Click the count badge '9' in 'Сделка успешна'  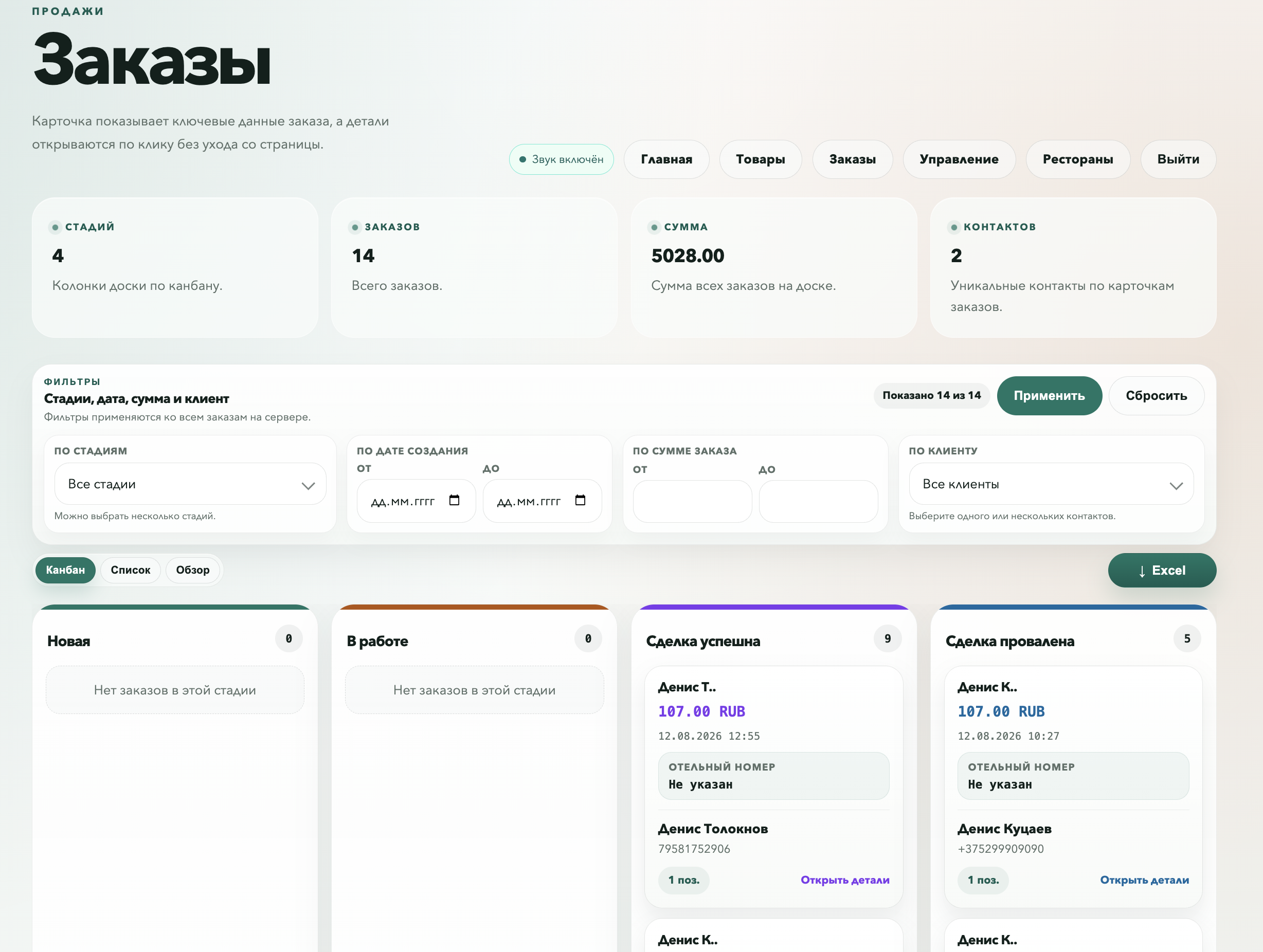(x=887, y=638)
